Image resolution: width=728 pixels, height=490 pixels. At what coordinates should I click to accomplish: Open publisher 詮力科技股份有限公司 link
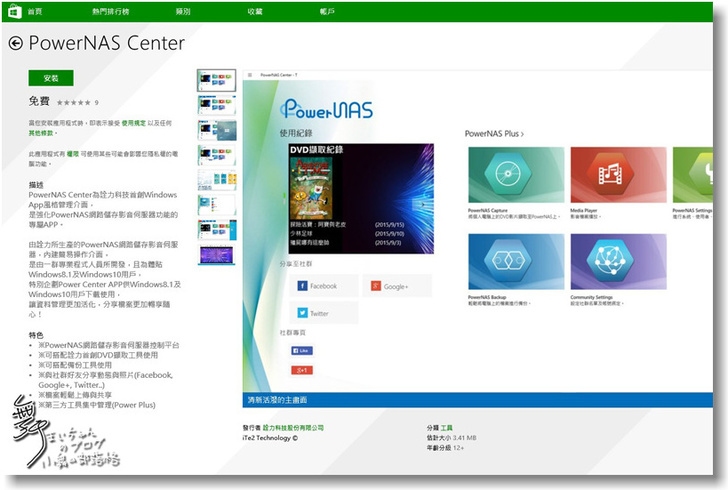(293, 428)
